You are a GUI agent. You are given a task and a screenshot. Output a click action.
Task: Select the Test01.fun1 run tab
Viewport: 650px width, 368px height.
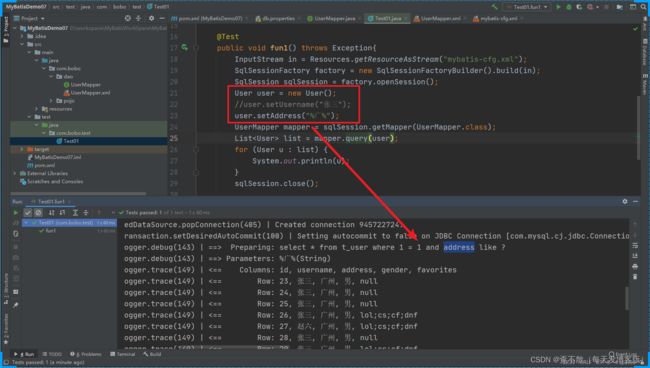51,201
